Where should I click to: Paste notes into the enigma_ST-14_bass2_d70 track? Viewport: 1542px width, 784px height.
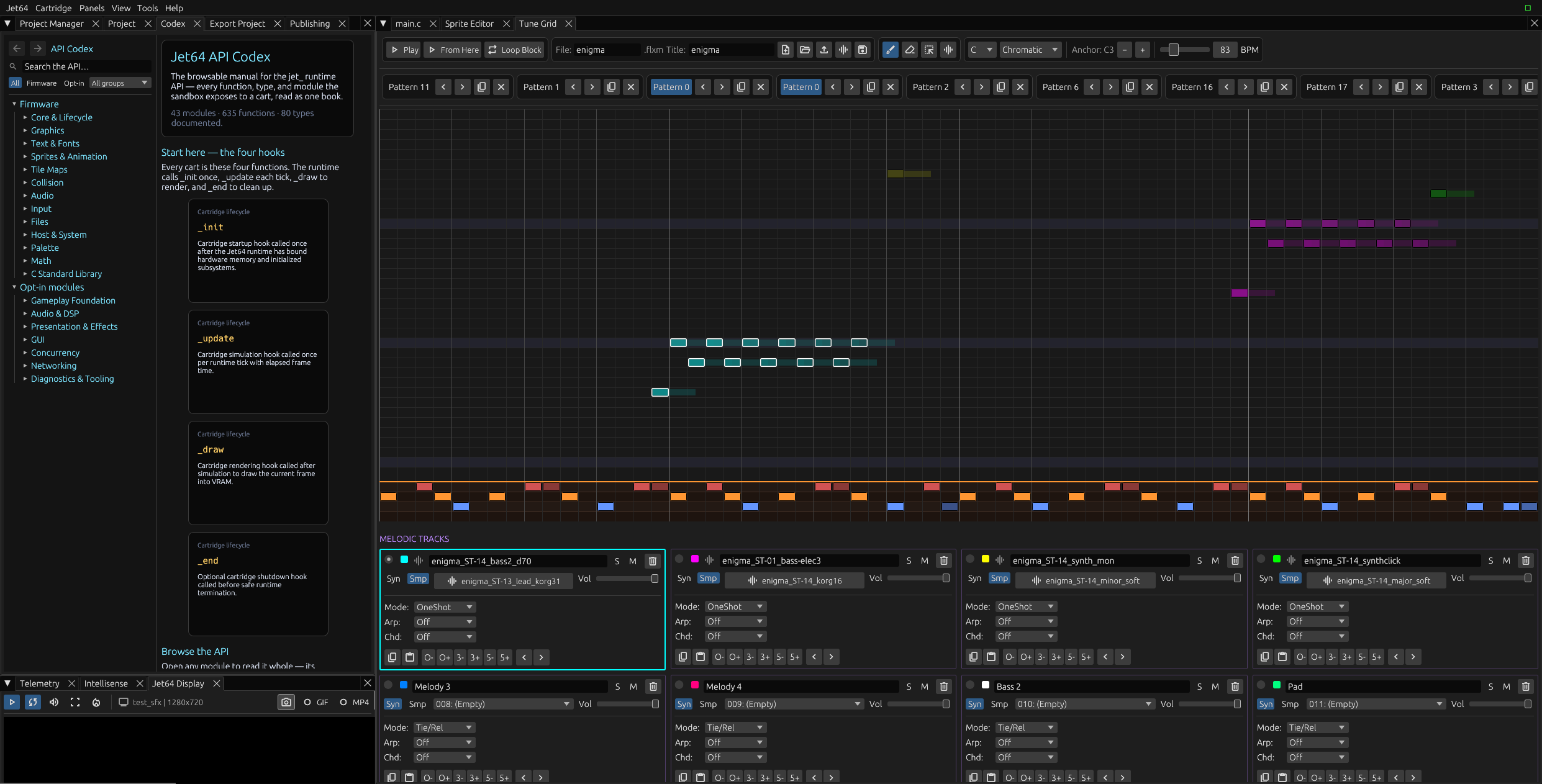point(410,657)
